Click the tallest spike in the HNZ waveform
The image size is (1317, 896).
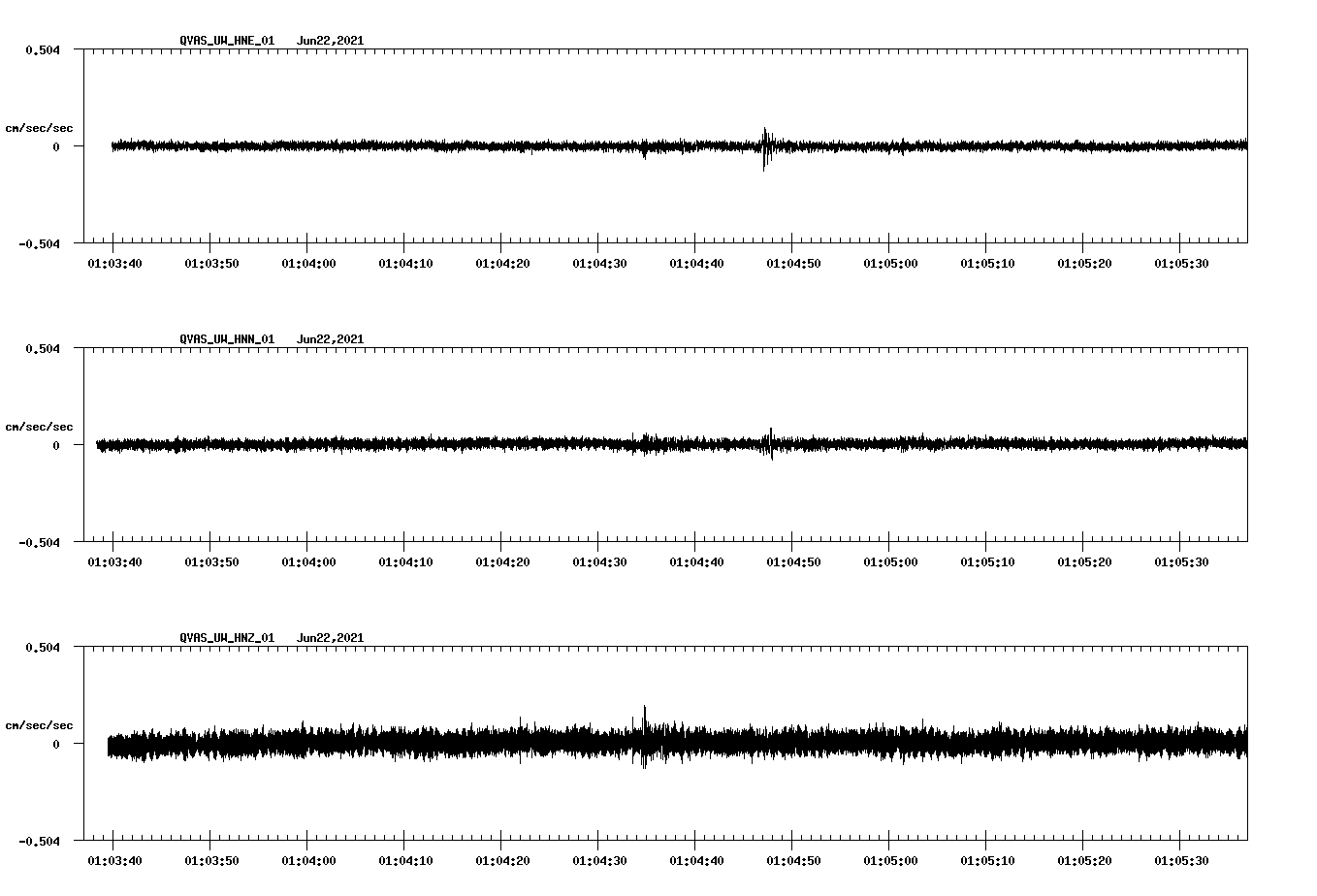point(644,737)
